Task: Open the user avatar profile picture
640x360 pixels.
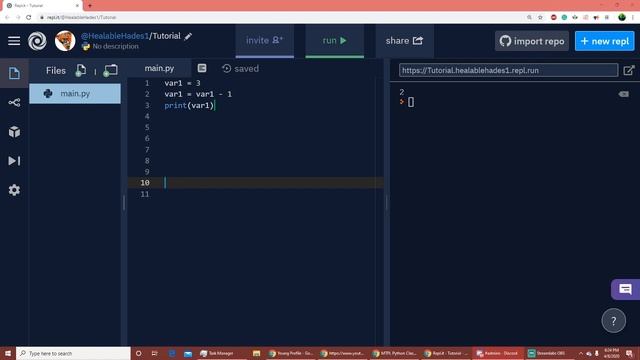Action: (65, 41)
